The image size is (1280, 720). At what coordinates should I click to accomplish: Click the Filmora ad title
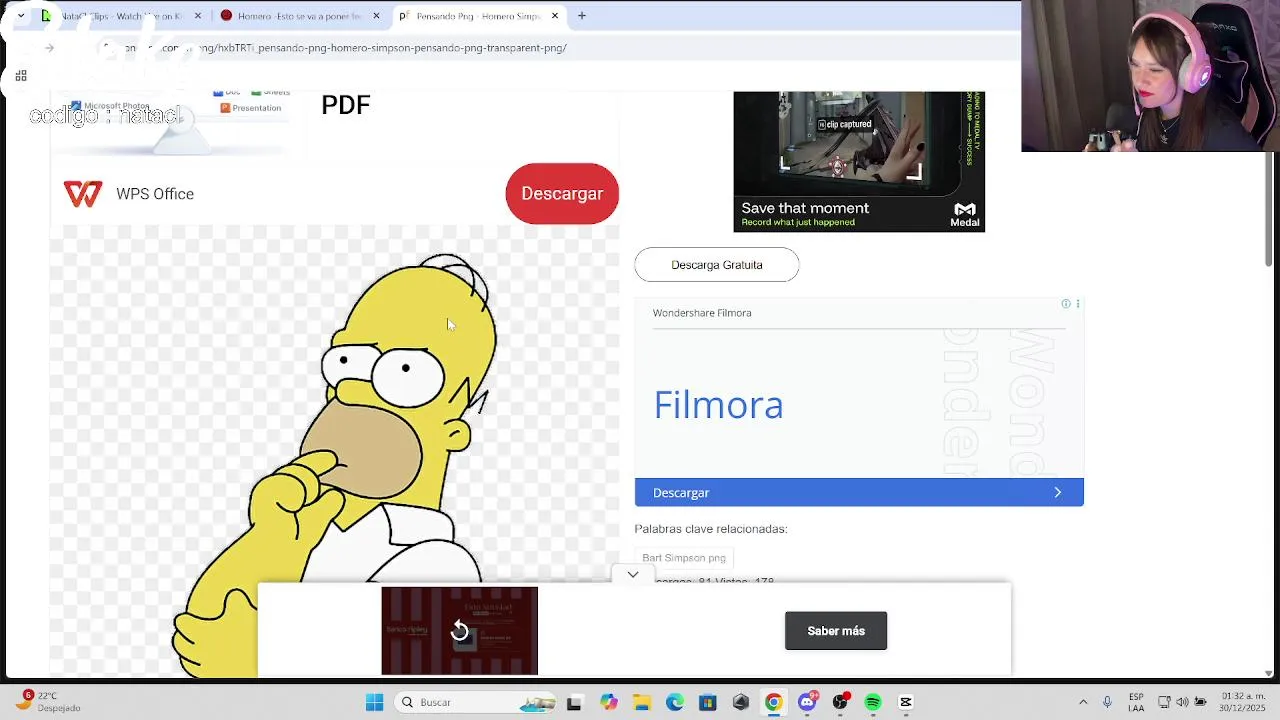[x=718, y=405]
